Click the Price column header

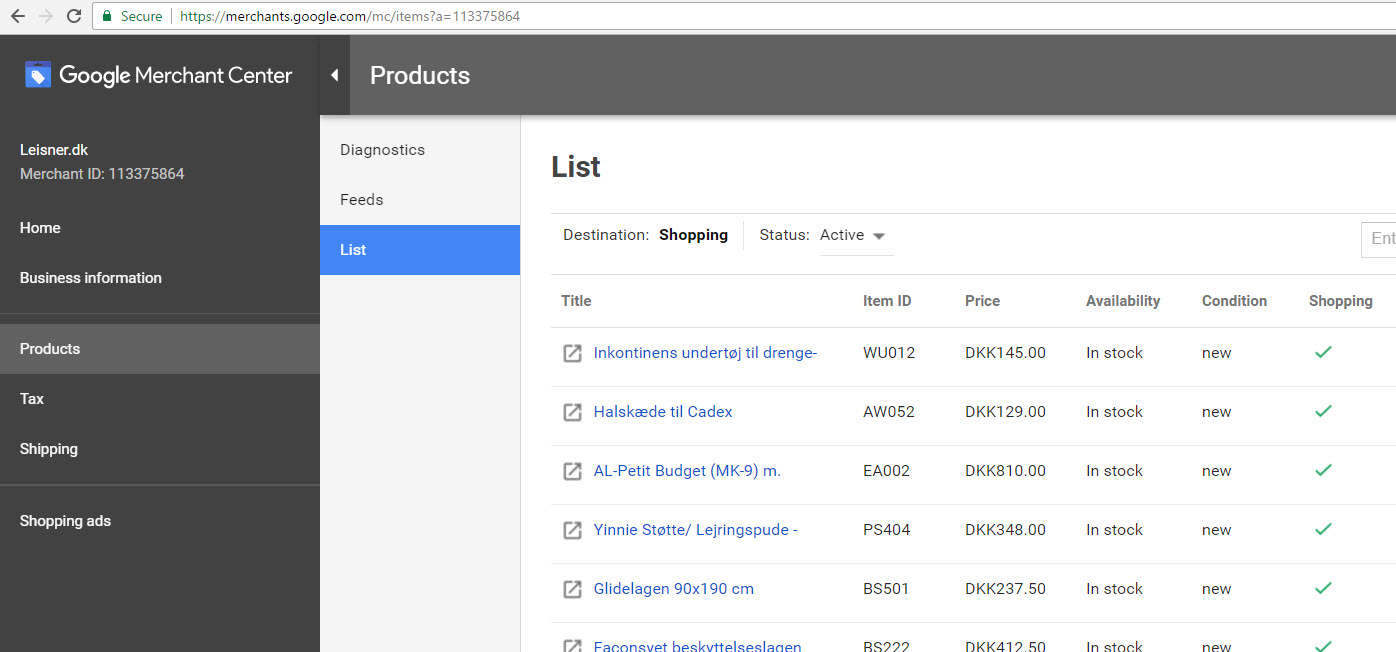coord(982,301)
